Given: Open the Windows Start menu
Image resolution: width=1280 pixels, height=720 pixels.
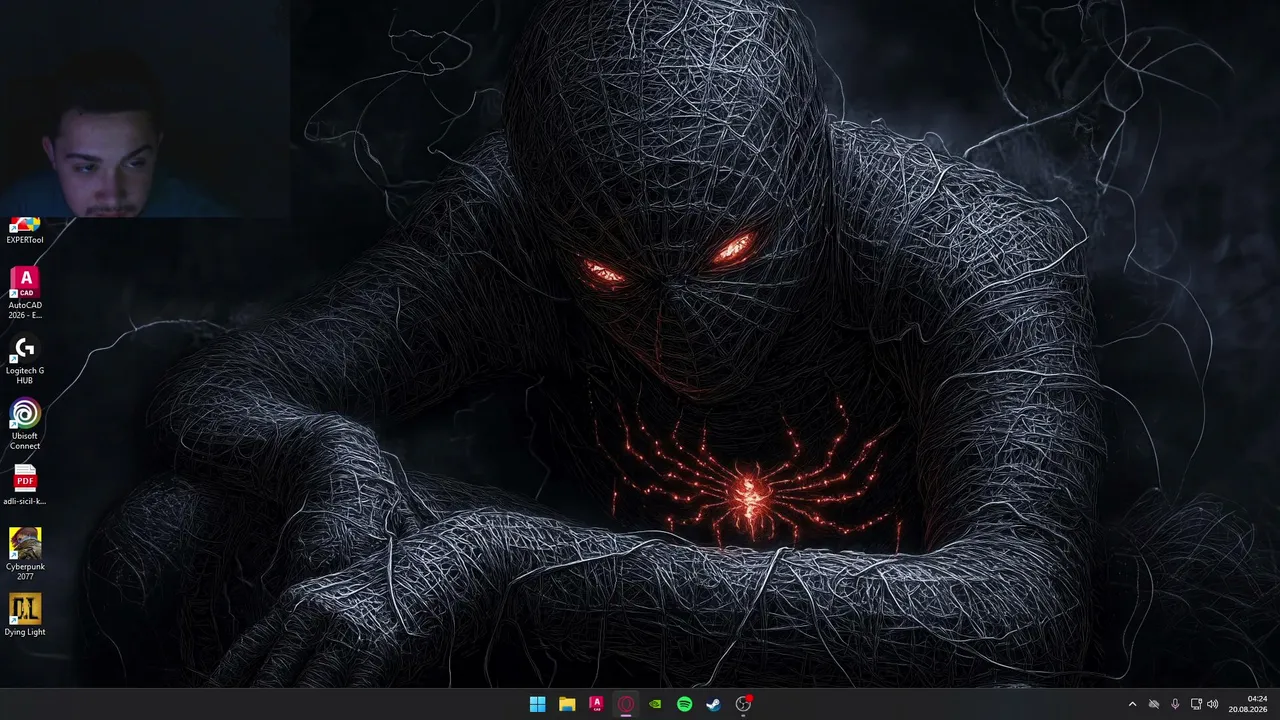Looking at the screenshot, I should click(537, 704).
